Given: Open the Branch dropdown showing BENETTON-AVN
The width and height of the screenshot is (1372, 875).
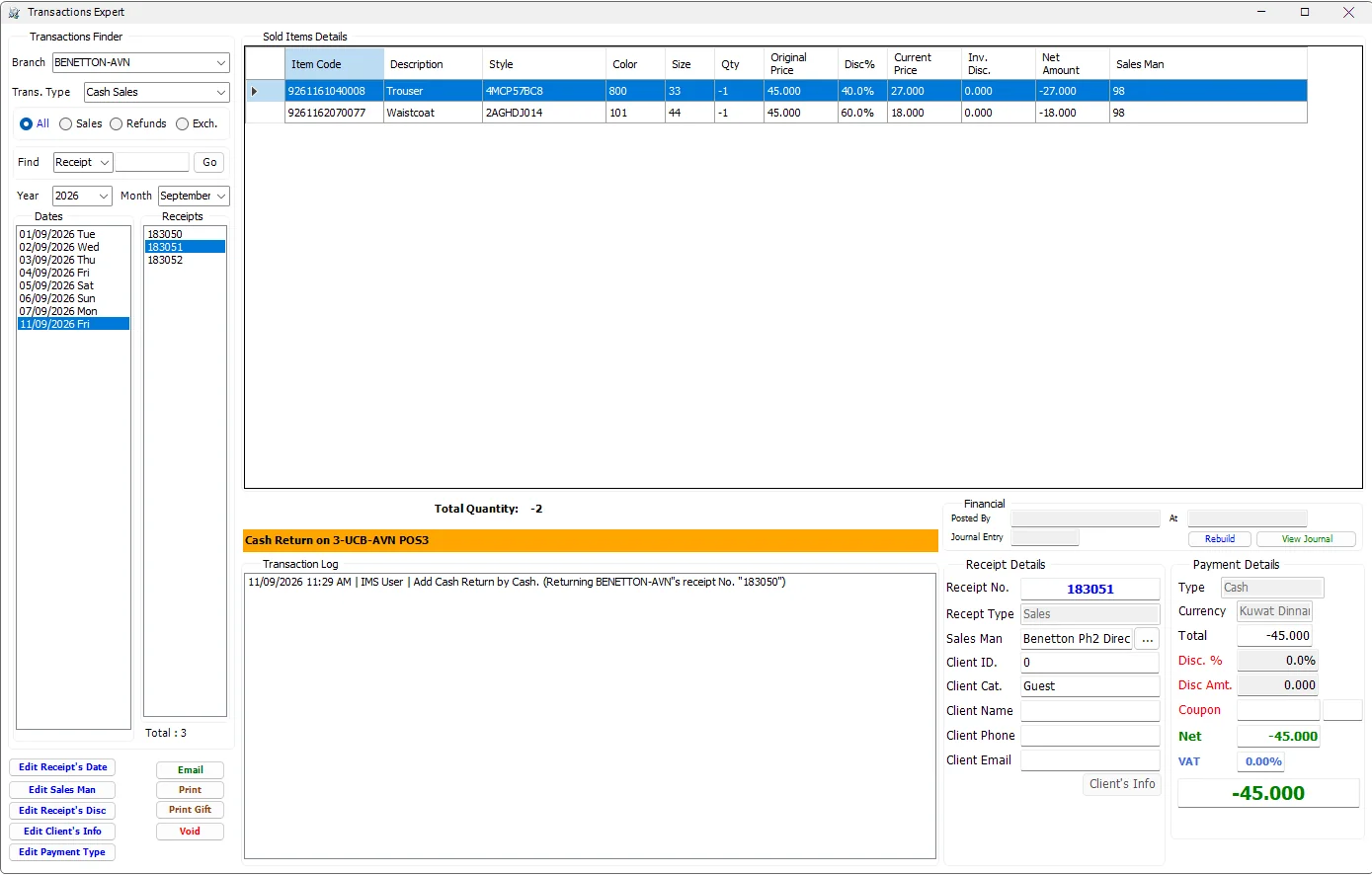Looking at the screenshot, I should 141,63.
